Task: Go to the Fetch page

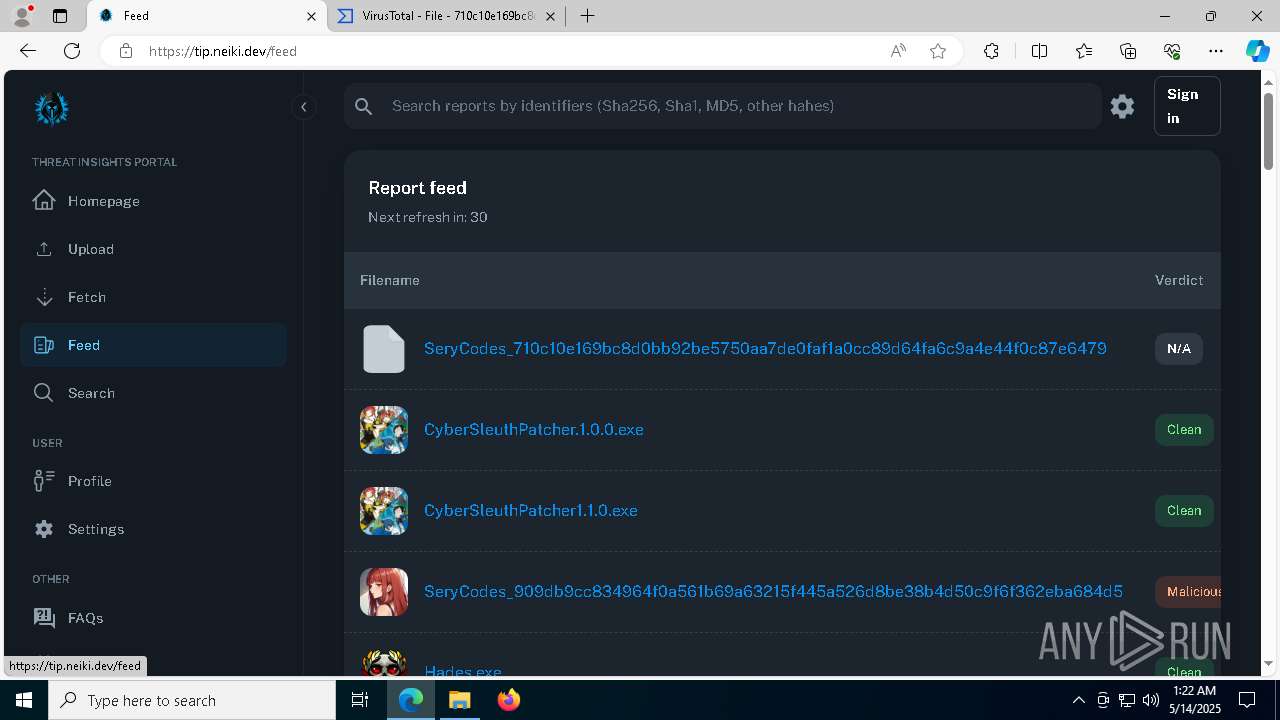Action: (153, 297)
